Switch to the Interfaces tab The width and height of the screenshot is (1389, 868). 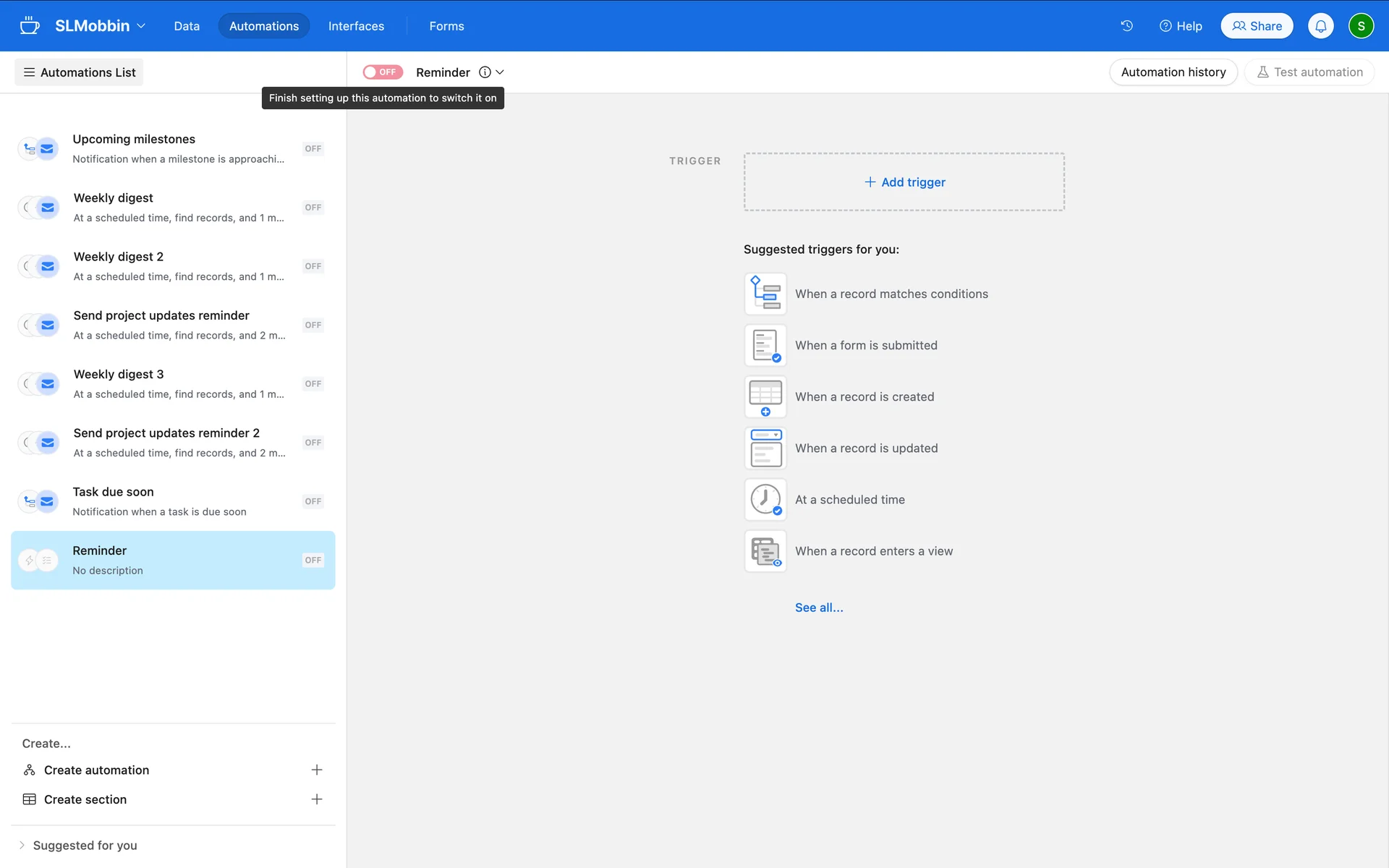tap(356, 26)
